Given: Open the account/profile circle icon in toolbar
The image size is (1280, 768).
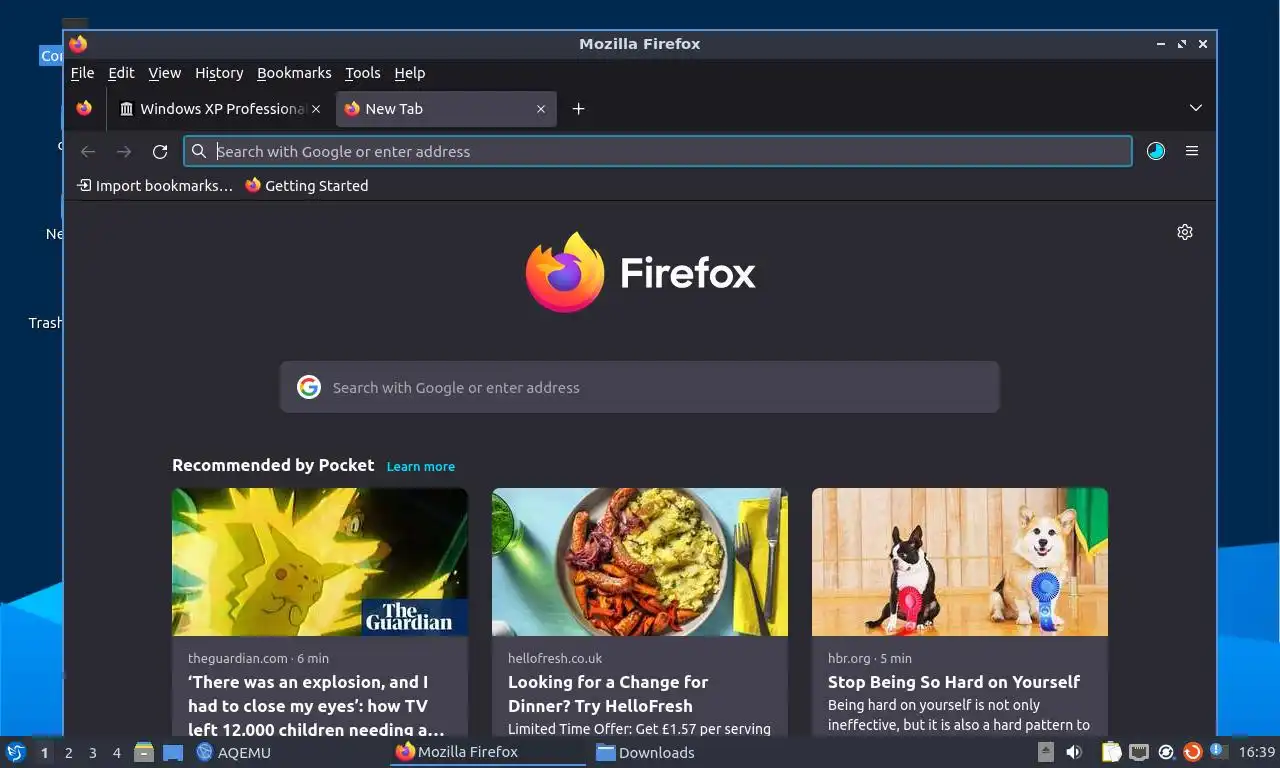Looking at the screenshot, I should pos(1156,151).
